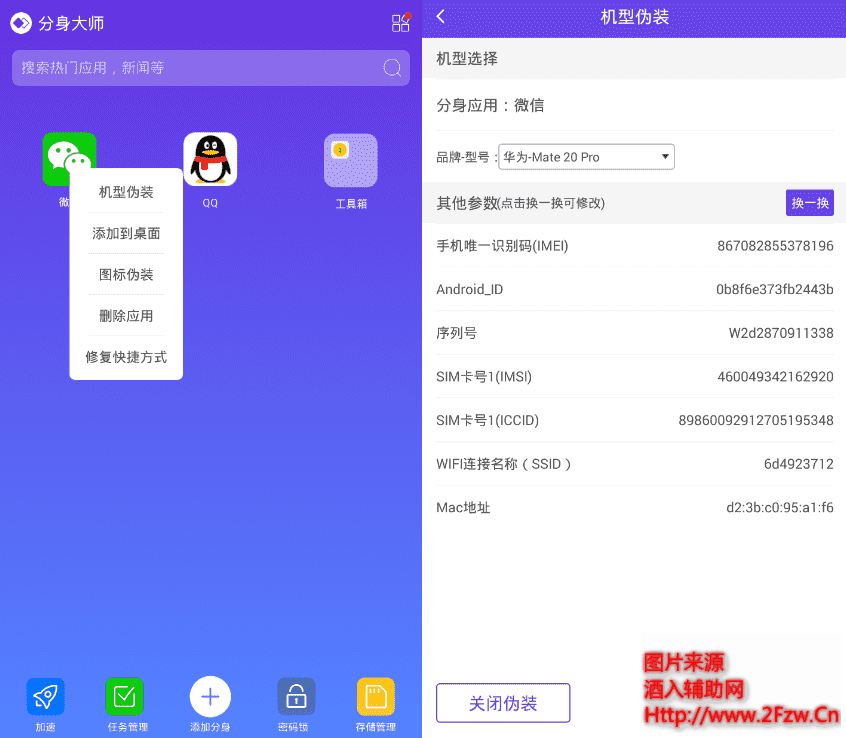Click the 换一换 refresh parameters button

click(x=810, y=203)
